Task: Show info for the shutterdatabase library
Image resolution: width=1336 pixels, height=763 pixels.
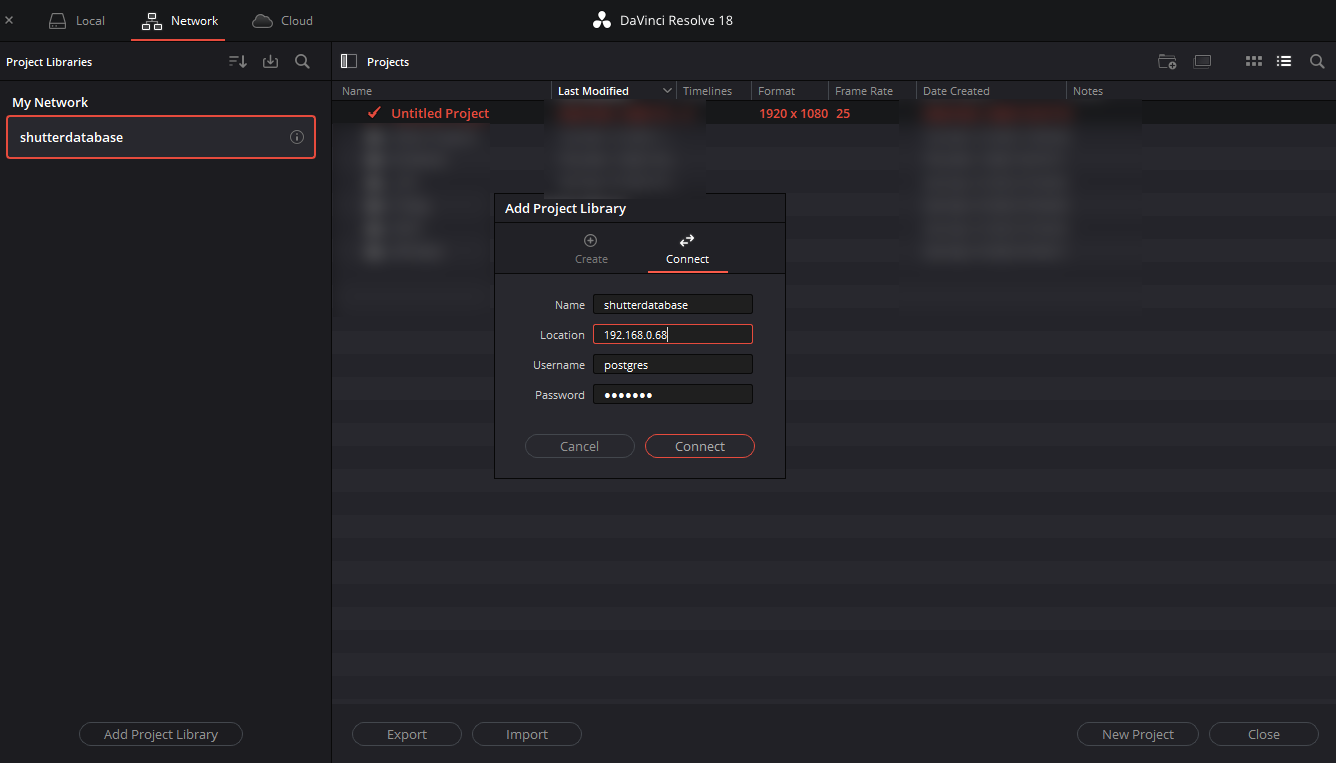Action: pyautogui.click(x=297, y=137)
